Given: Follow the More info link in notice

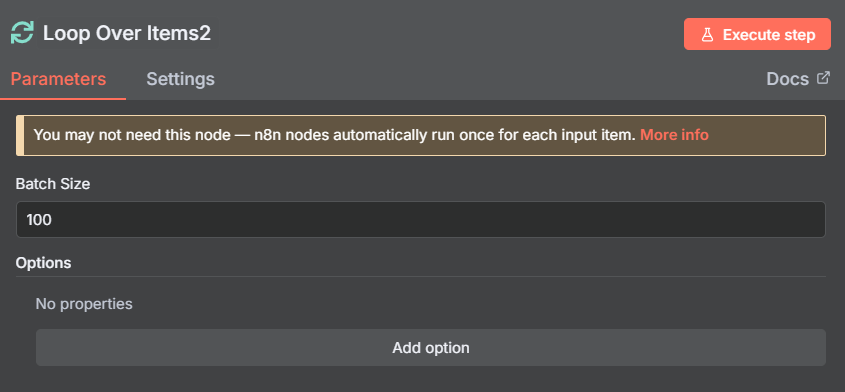Looking at the screenshot, I should coord(674,135).
